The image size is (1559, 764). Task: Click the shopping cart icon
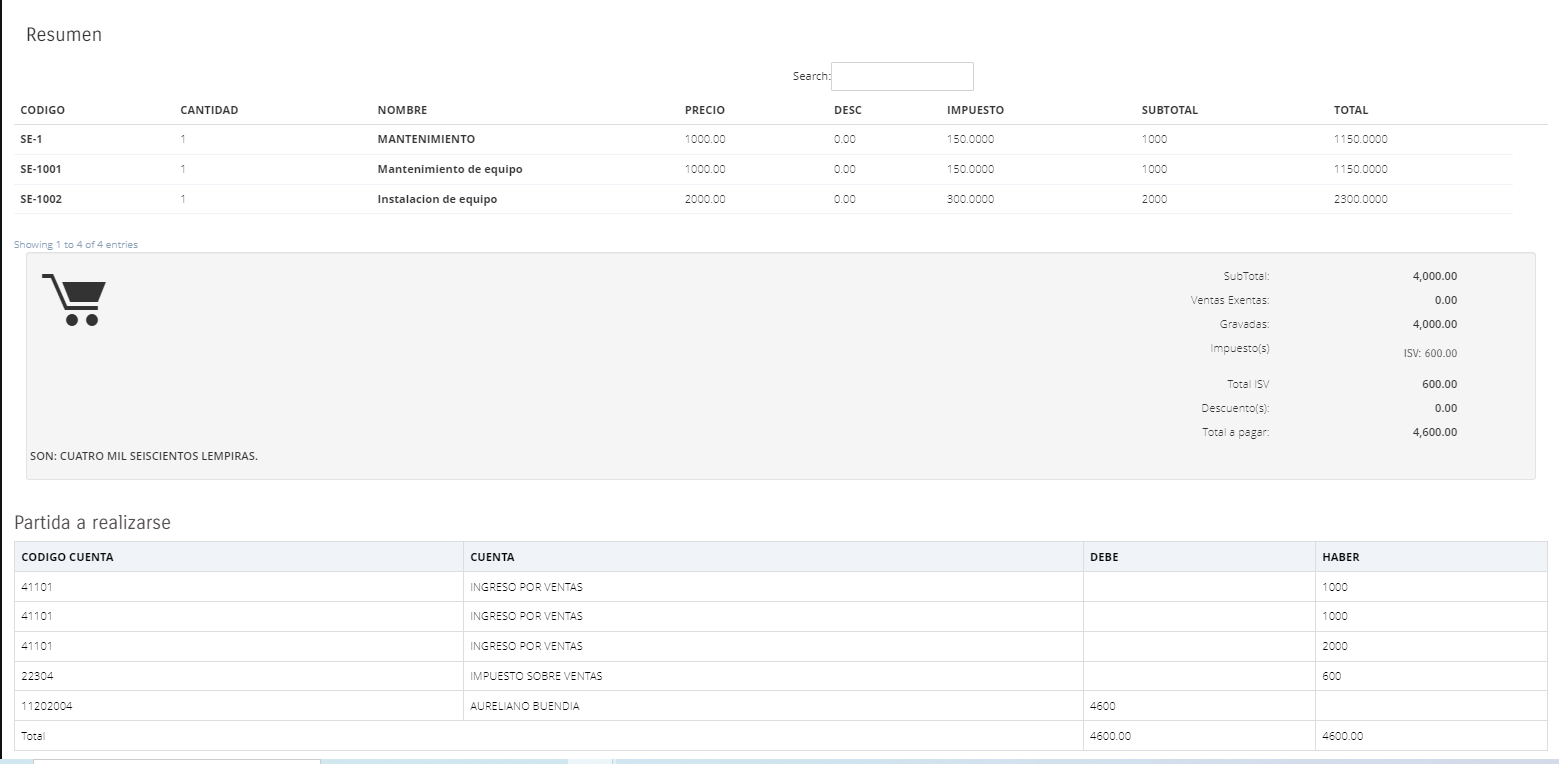pyautogui.click(x=73, y=299)
